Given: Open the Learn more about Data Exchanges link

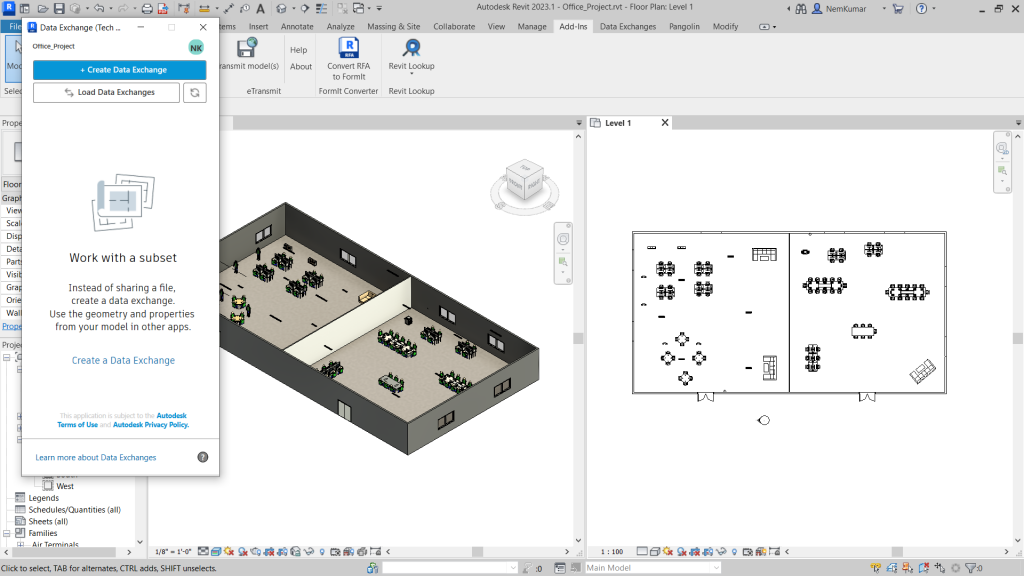Looking at the screenshot, I should click(96, 458).
